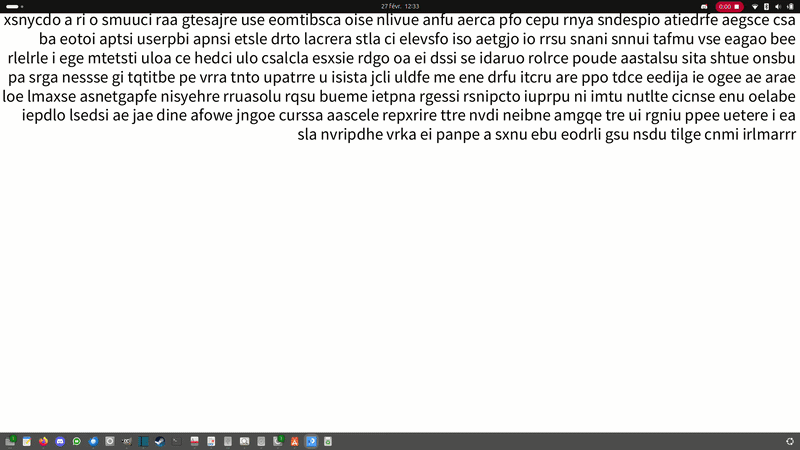Open the Terminal icon in the dock
This screenshot has height=450, width=800.
[176, 441]
